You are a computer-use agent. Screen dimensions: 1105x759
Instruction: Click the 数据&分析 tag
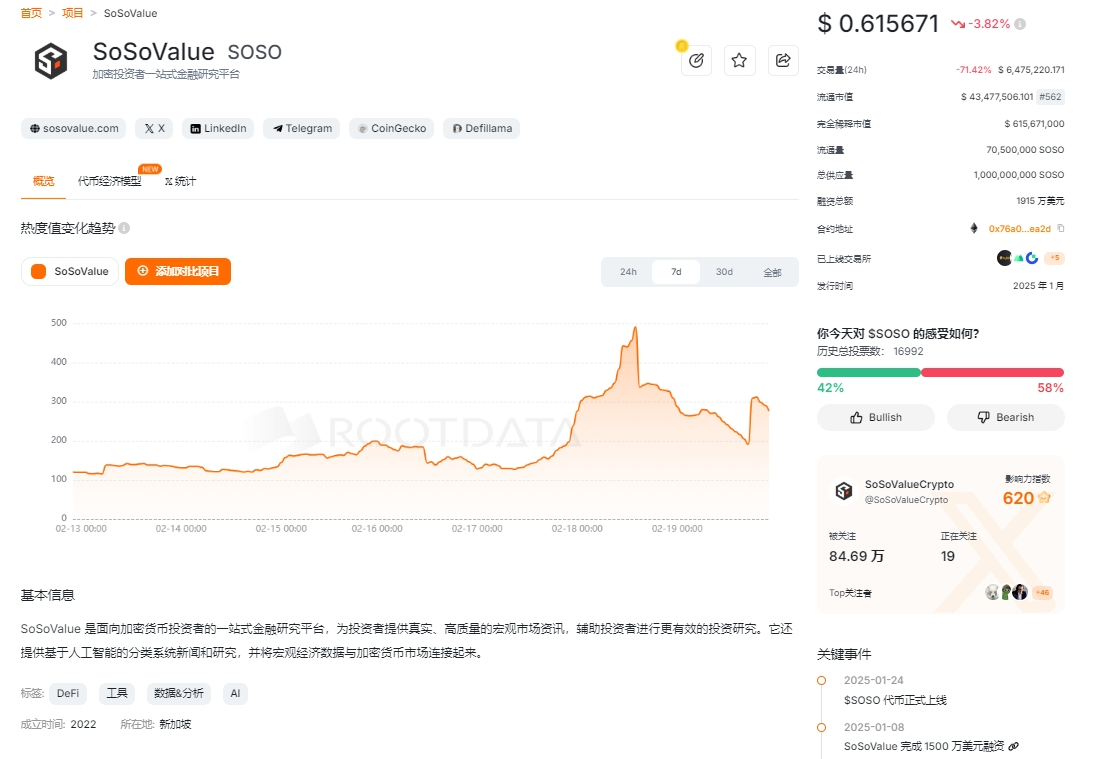[x=179, y=693]
